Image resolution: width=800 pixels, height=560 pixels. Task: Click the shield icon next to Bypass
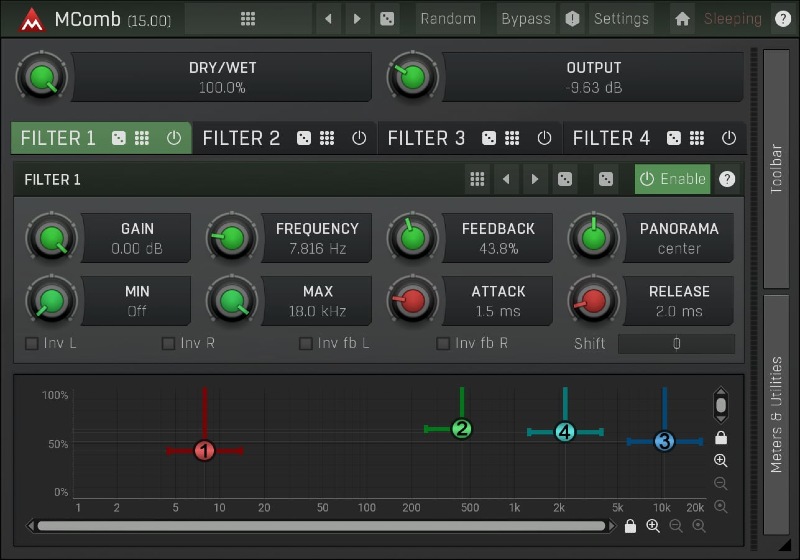[572, 19]
